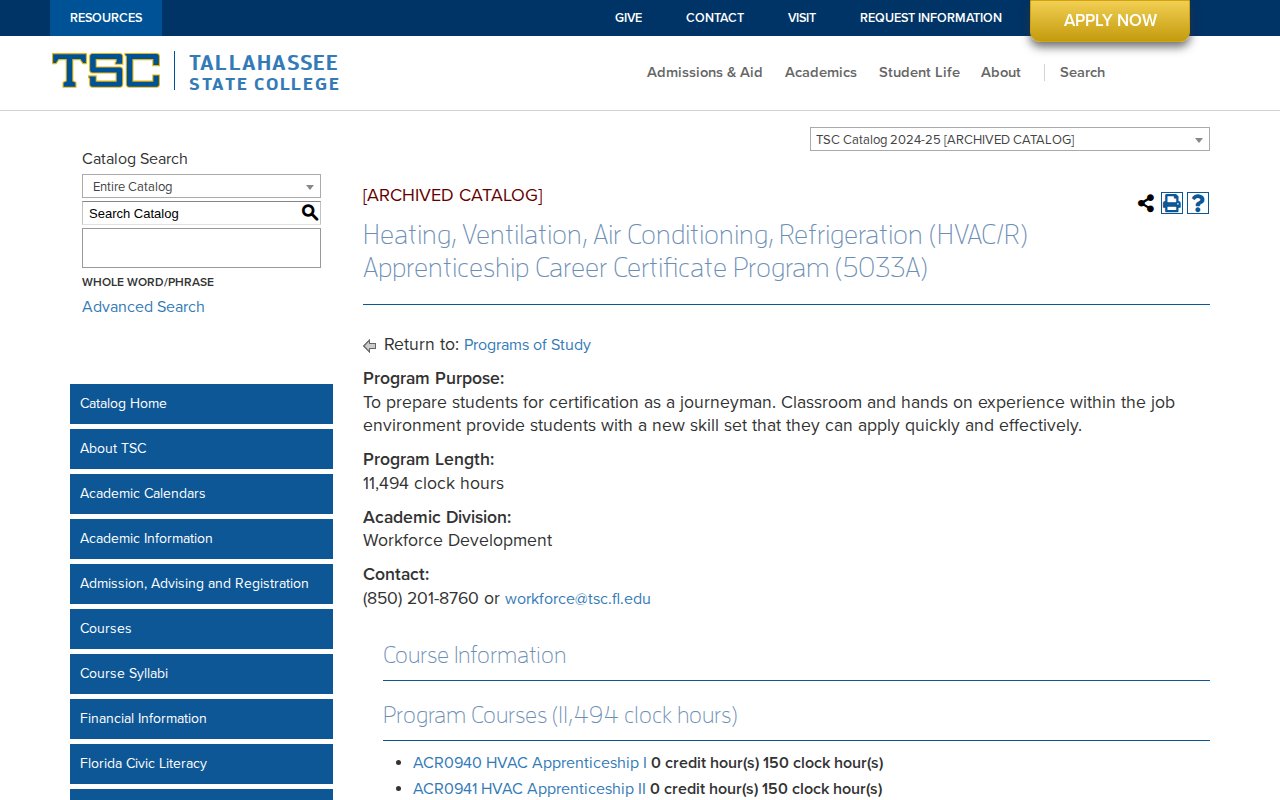This screenshot has height=800, width=1280.
Task: Click the return arrow beside Return to
Action: pos(369,344)
